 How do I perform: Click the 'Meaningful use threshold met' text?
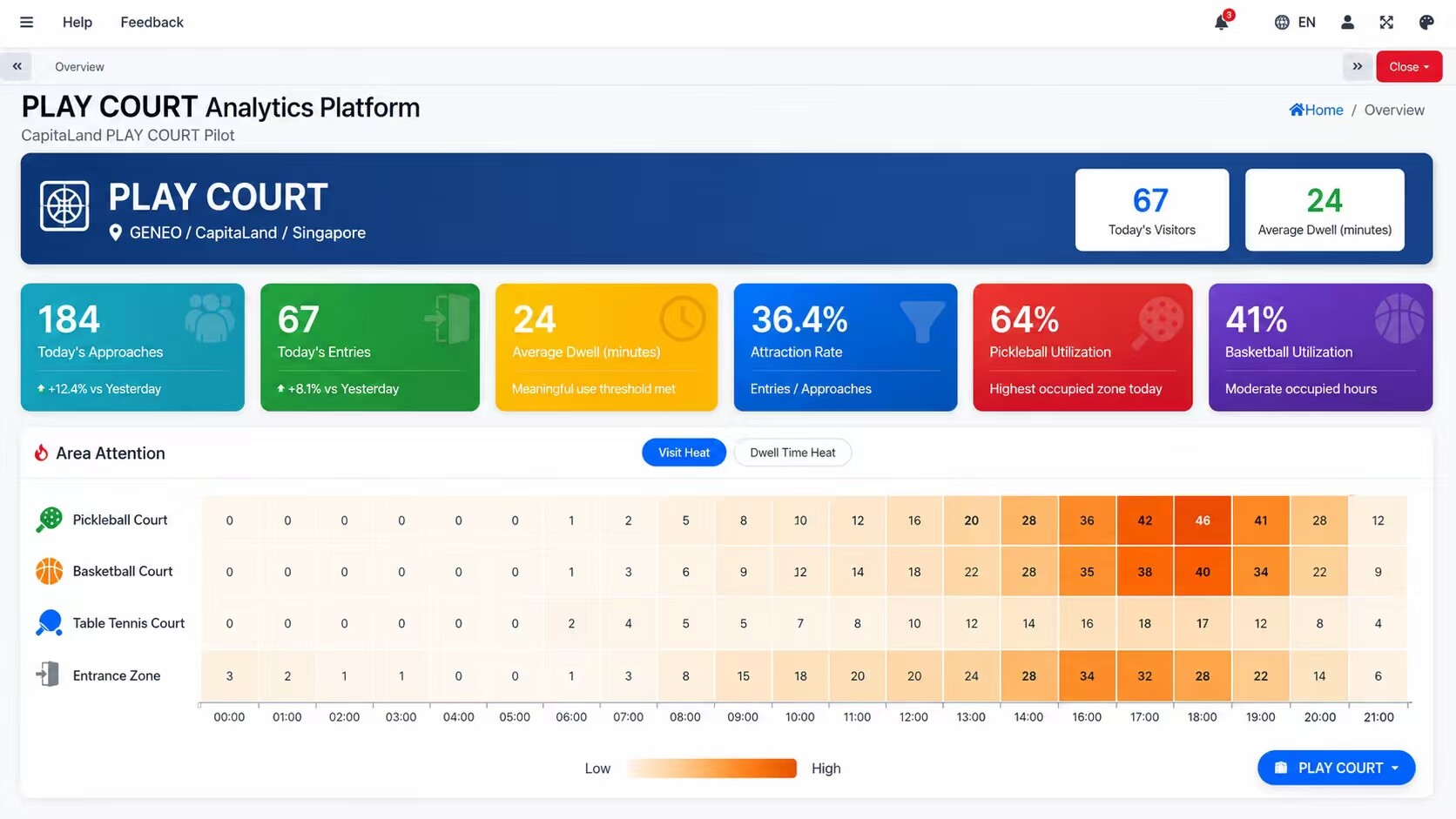coord(594,389)
